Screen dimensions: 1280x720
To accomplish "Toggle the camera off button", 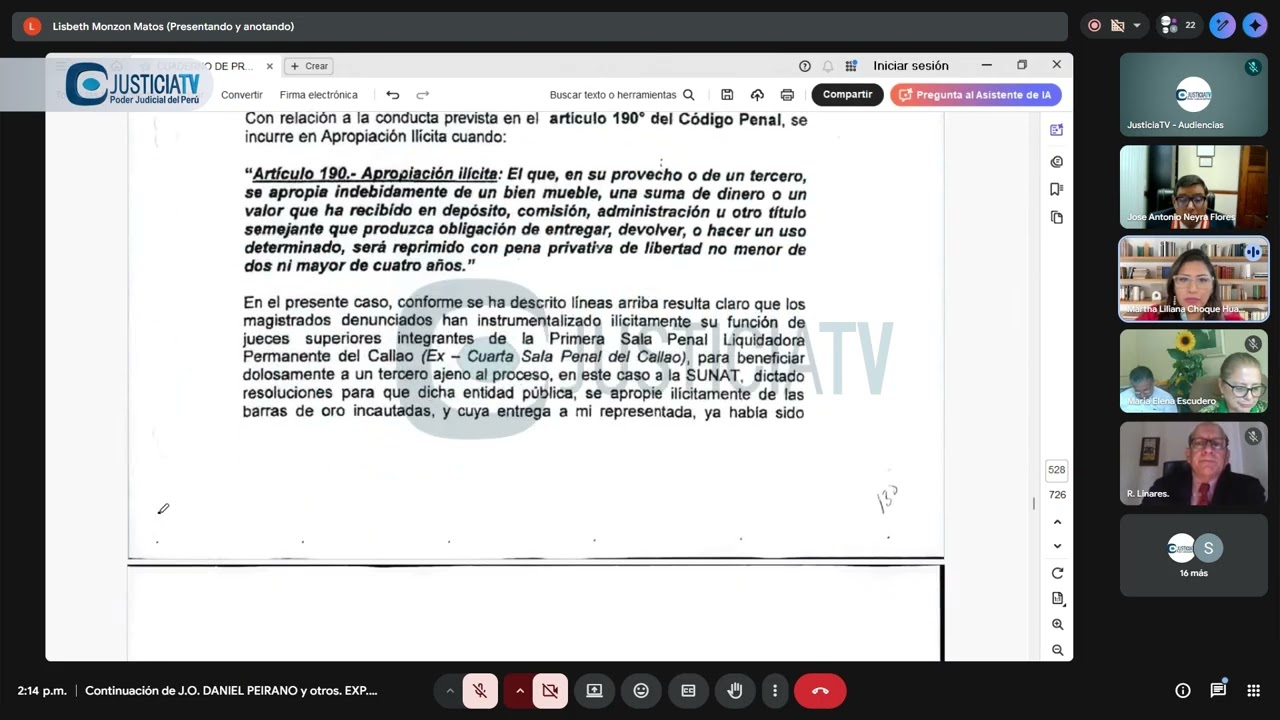I will (550, 690).
